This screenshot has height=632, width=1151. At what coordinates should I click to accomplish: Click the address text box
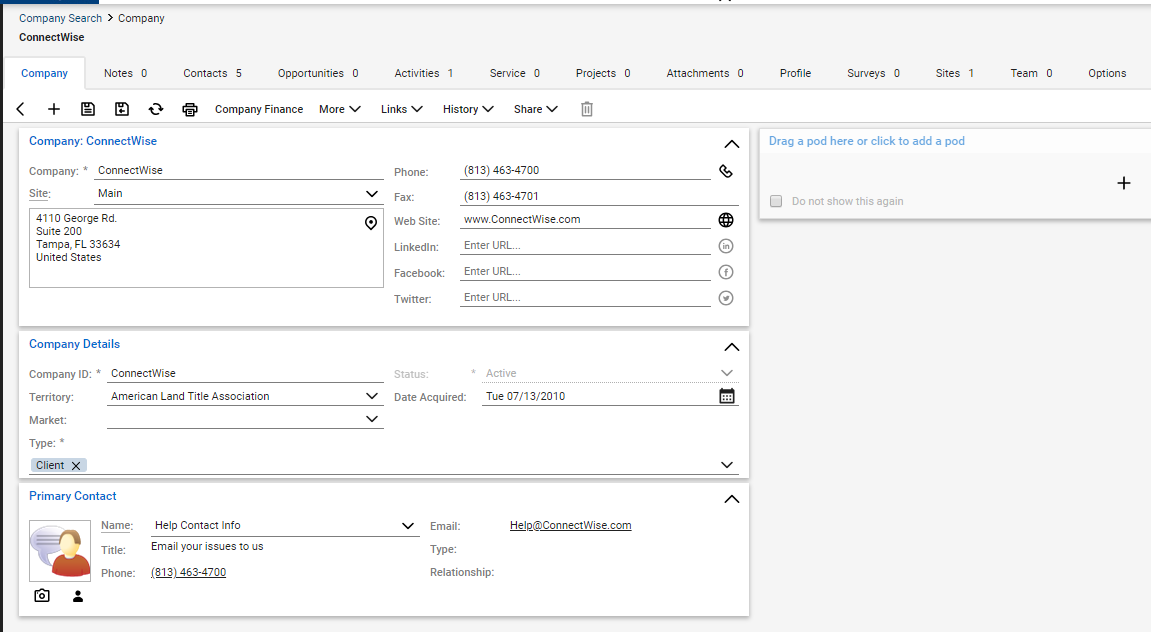[206, 248]
